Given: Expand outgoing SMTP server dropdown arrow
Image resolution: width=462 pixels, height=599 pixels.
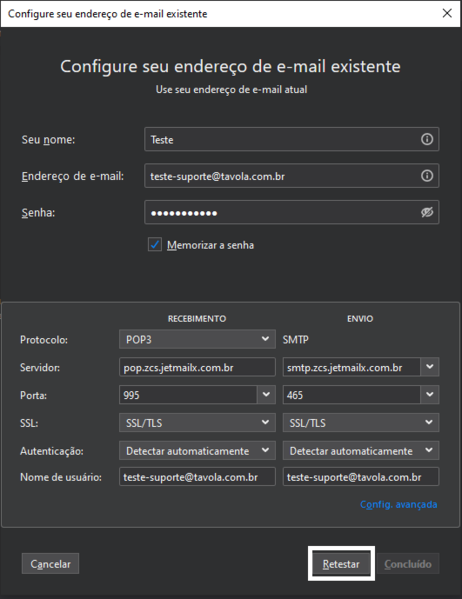Looking at the screenshot, I should pos(430,367).
